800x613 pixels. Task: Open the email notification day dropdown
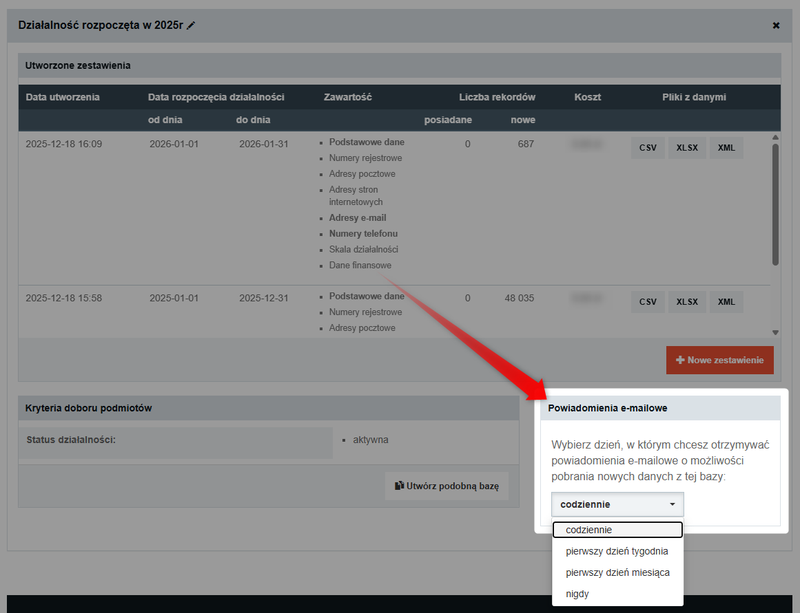click(x=617, y=504)
